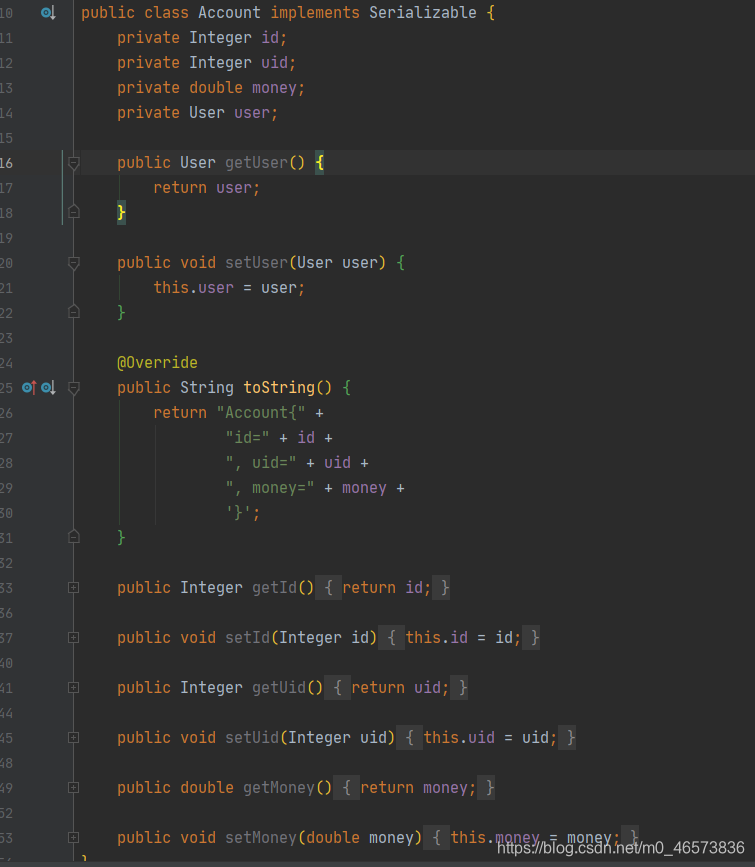Click the 'setUser' method name
Viewport: 755px width, 867px height.
tap(256, 263)
